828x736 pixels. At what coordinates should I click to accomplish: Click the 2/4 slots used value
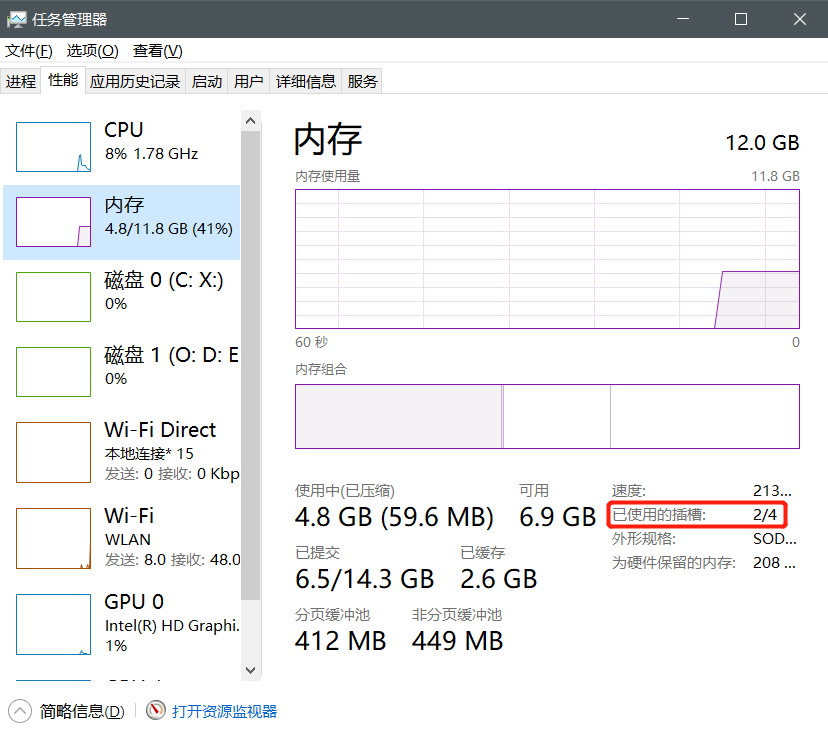[765, 514]
